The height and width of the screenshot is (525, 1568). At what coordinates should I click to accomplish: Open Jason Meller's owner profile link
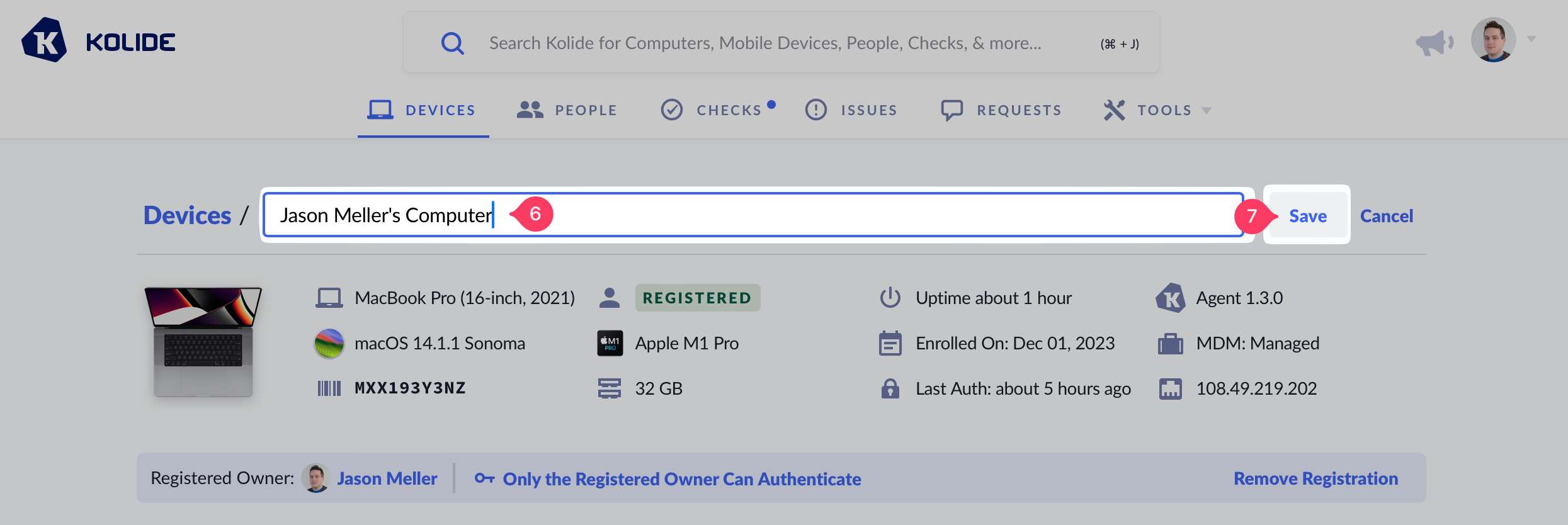387,478
